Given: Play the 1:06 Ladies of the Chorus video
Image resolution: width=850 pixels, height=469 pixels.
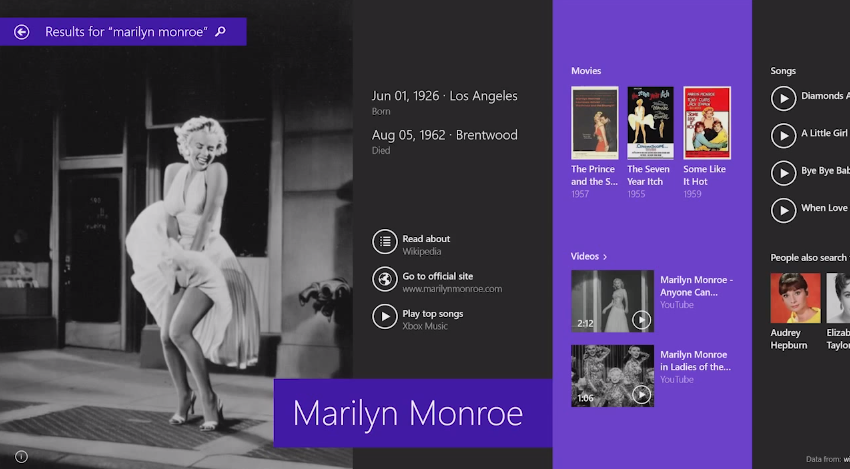Looking at the screenshot, I should coord(612,376).
